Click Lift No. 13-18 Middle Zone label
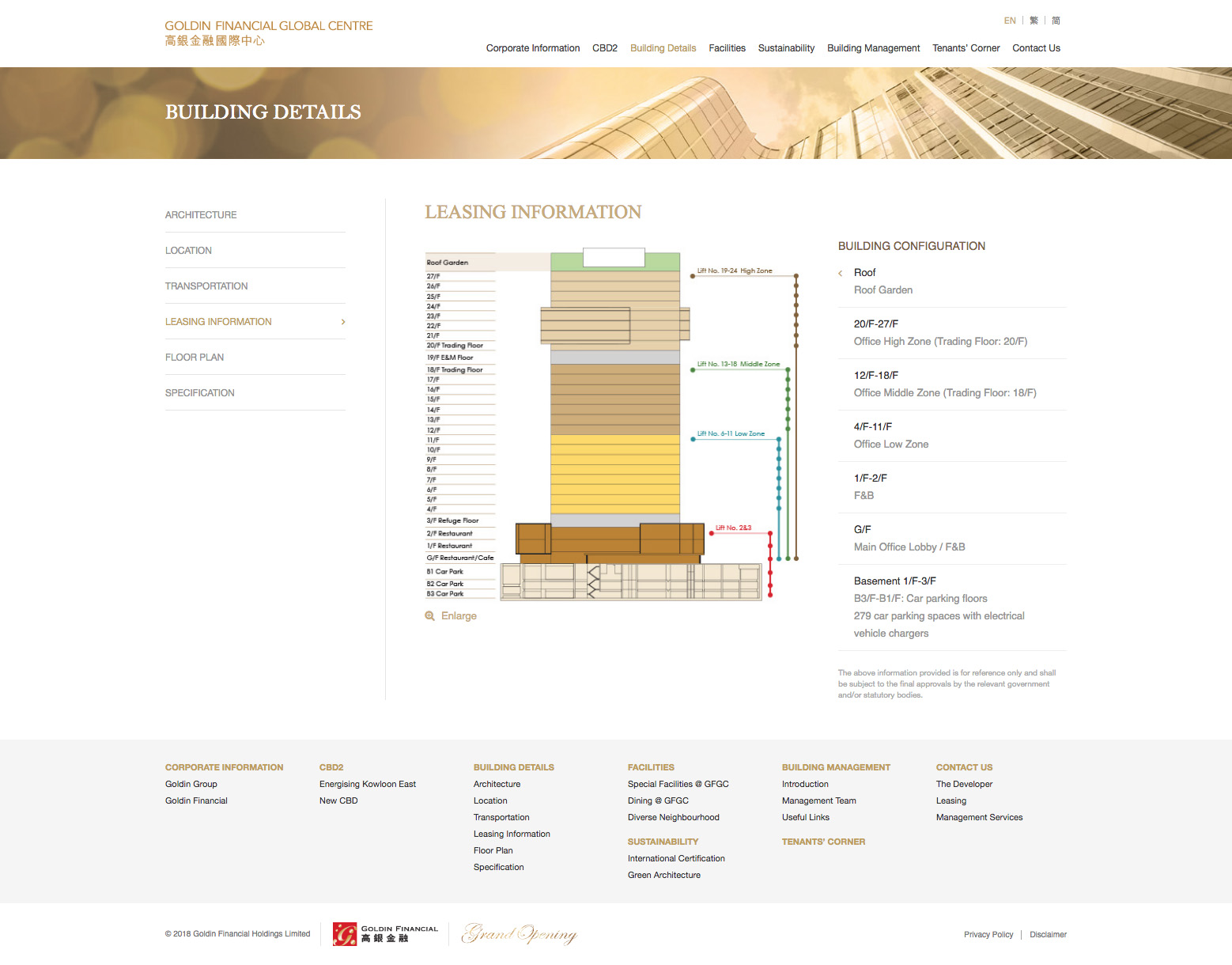Viewport: 1232px width, 965px height. click(x=739, y=364)
